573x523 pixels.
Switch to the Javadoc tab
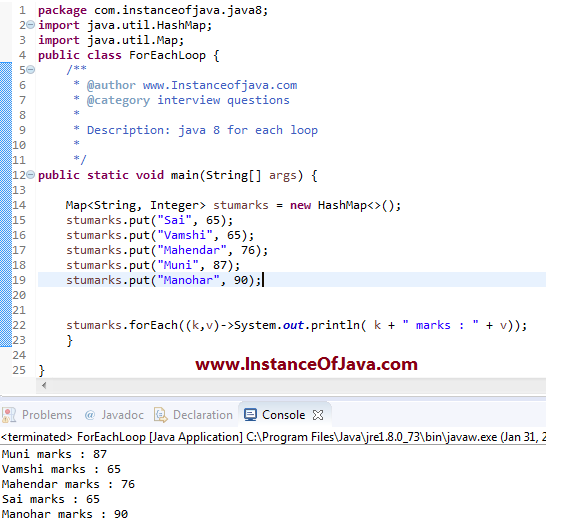(x=114, y=415)
